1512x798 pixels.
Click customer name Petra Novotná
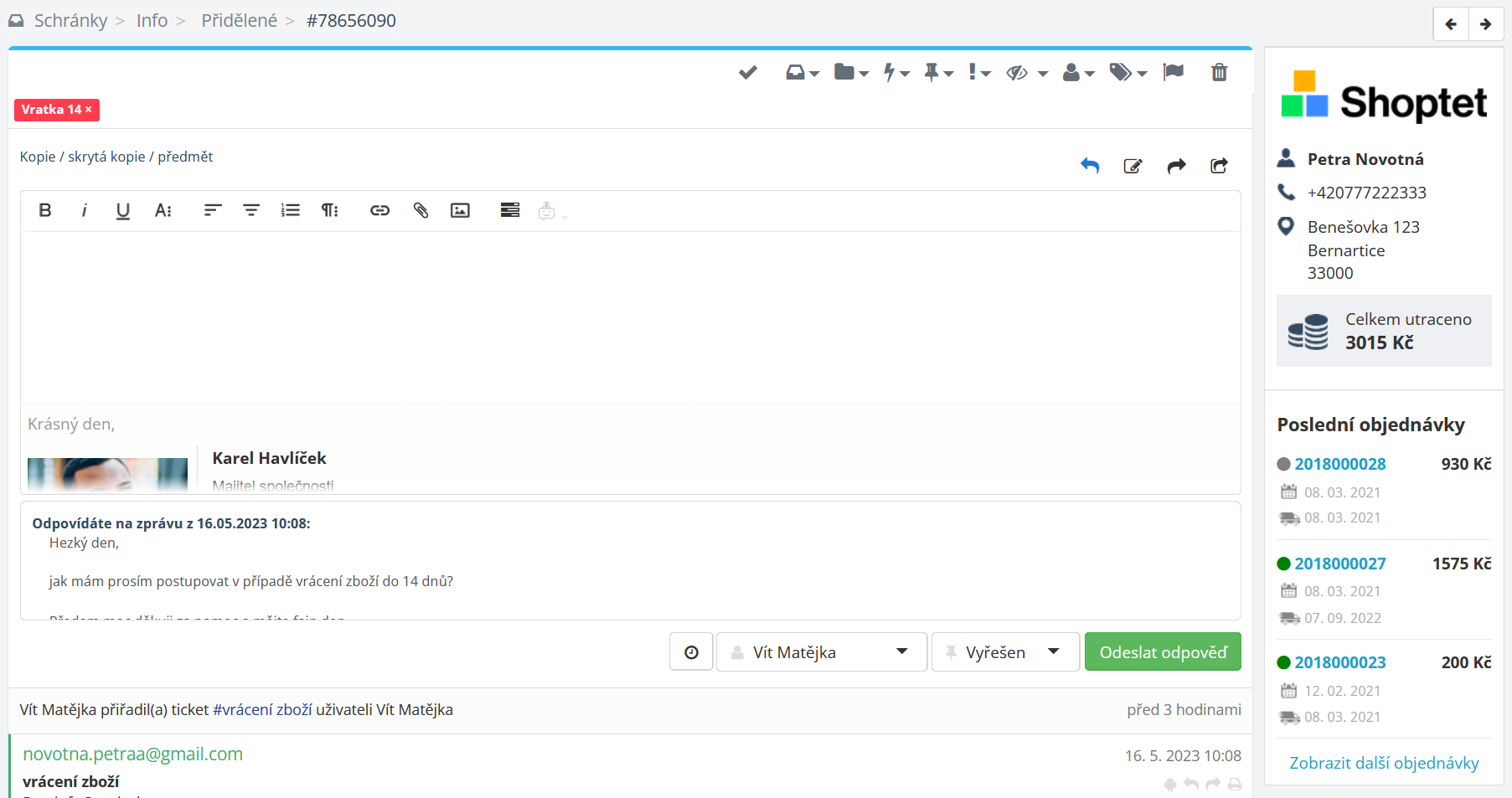click(1365, 159)
